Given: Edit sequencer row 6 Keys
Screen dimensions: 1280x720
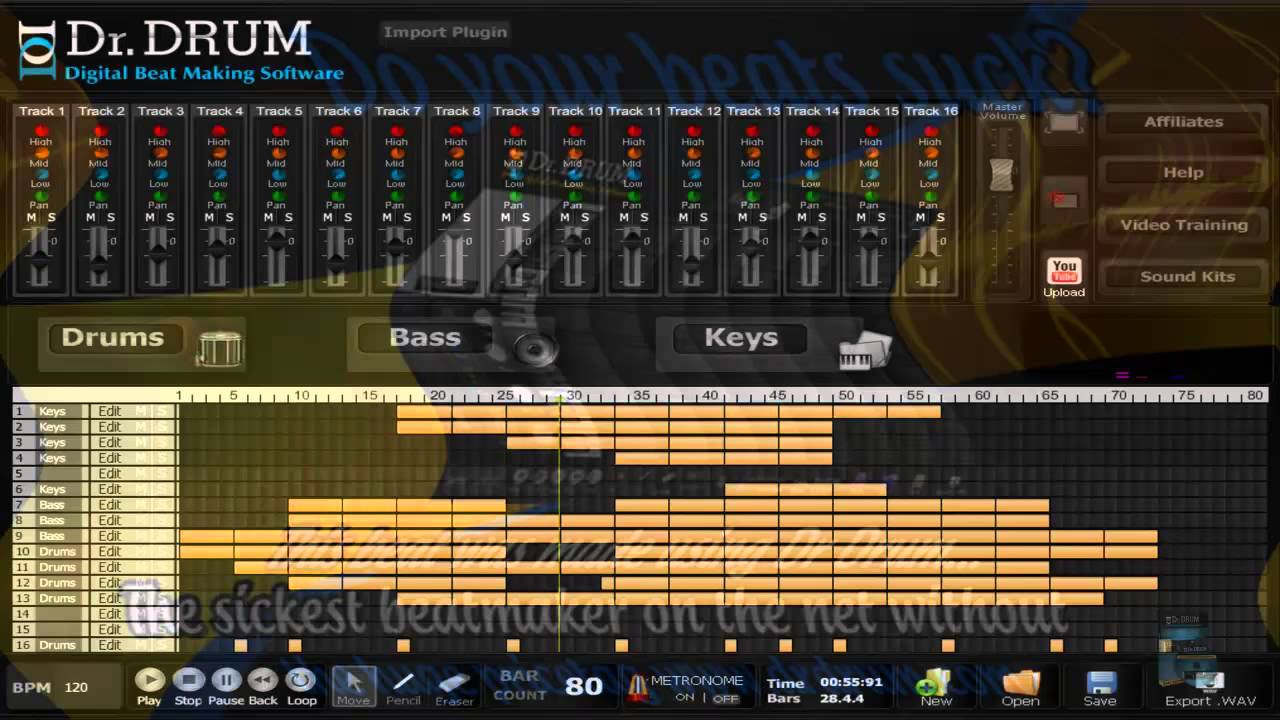Looking at the screenshot, I should pos(110,489).
